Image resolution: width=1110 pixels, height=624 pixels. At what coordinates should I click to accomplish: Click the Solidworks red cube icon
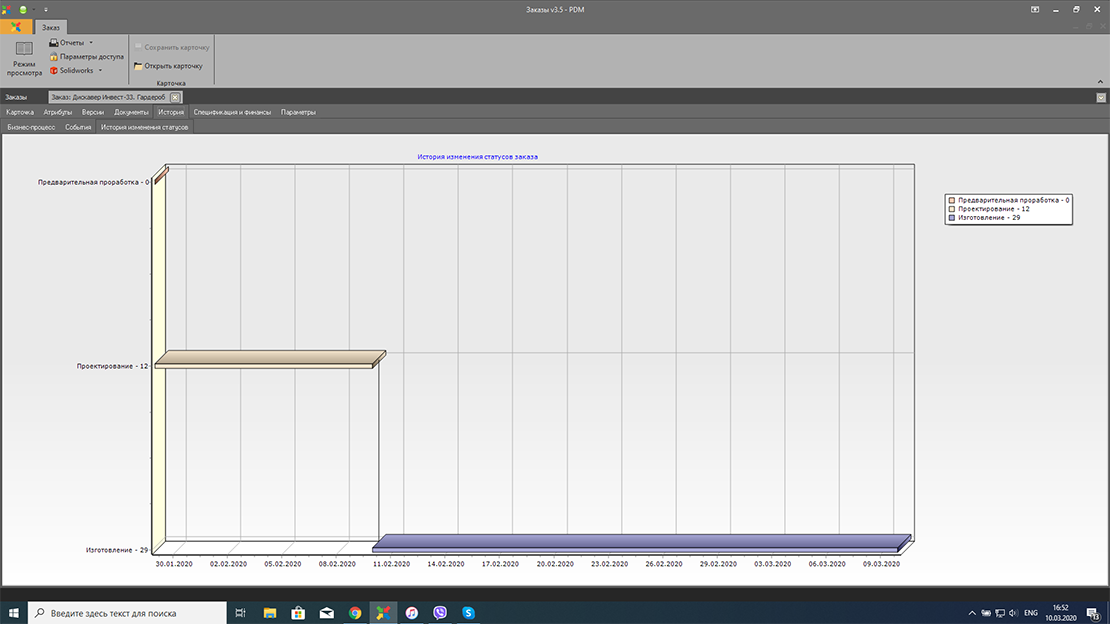tap(53, 70)
